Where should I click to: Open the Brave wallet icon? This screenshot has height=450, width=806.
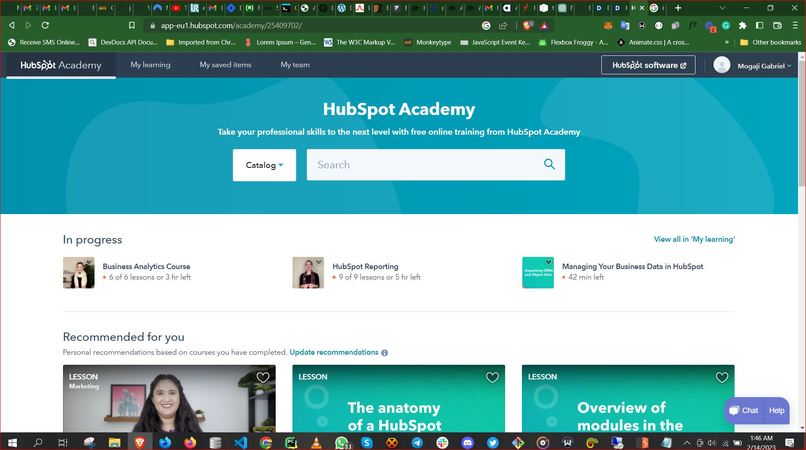point(777,25)
